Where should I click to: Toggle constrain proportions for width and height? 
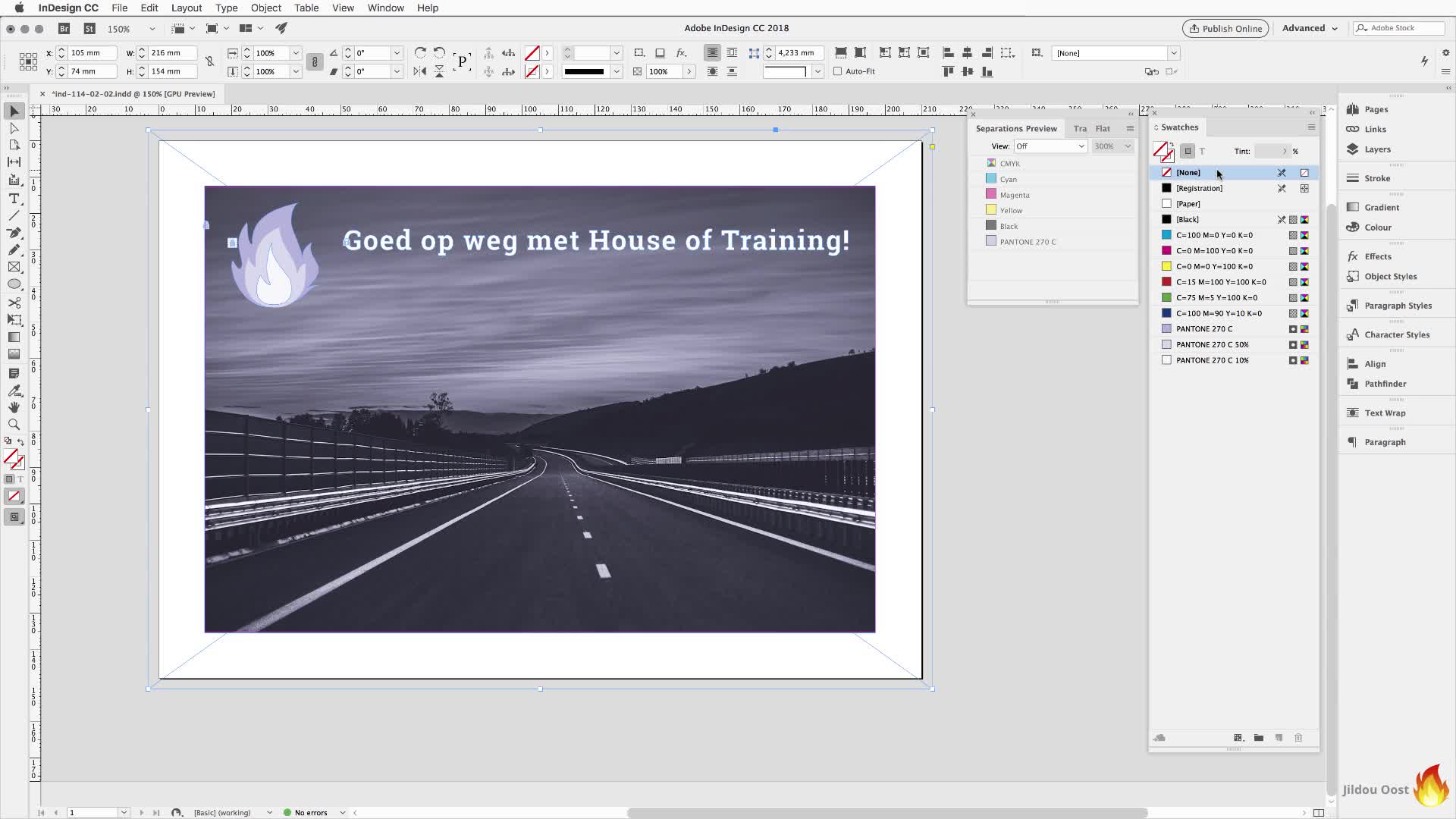210,61
